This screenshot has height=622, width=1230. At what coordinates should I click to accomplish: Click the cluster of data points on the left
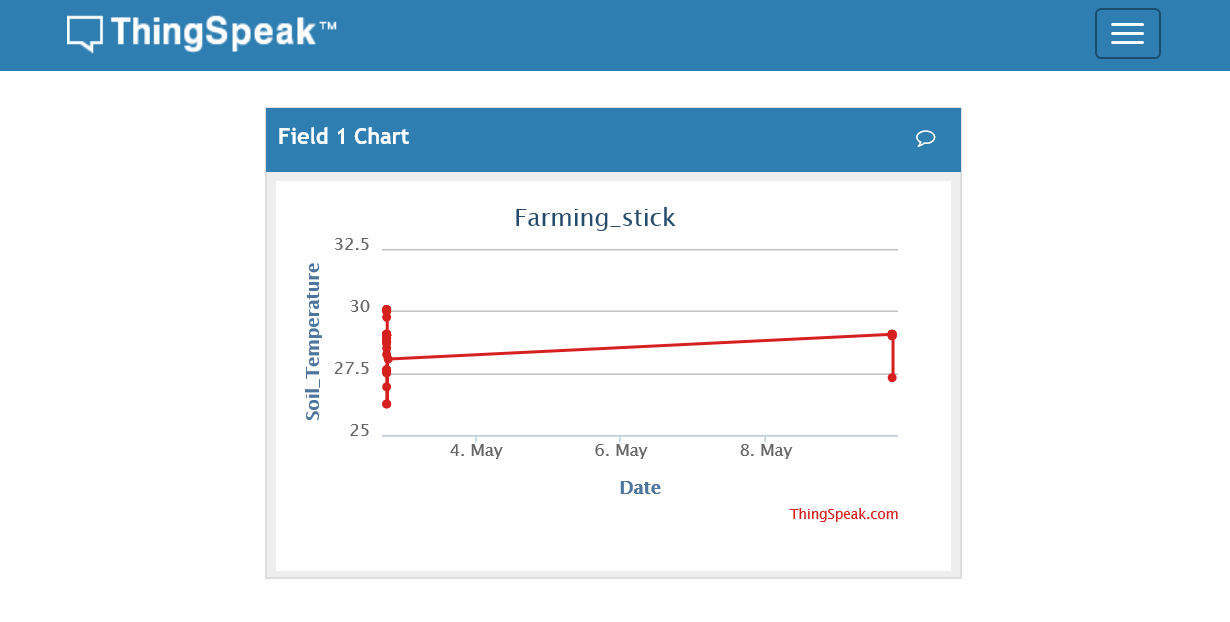point(387,345)
